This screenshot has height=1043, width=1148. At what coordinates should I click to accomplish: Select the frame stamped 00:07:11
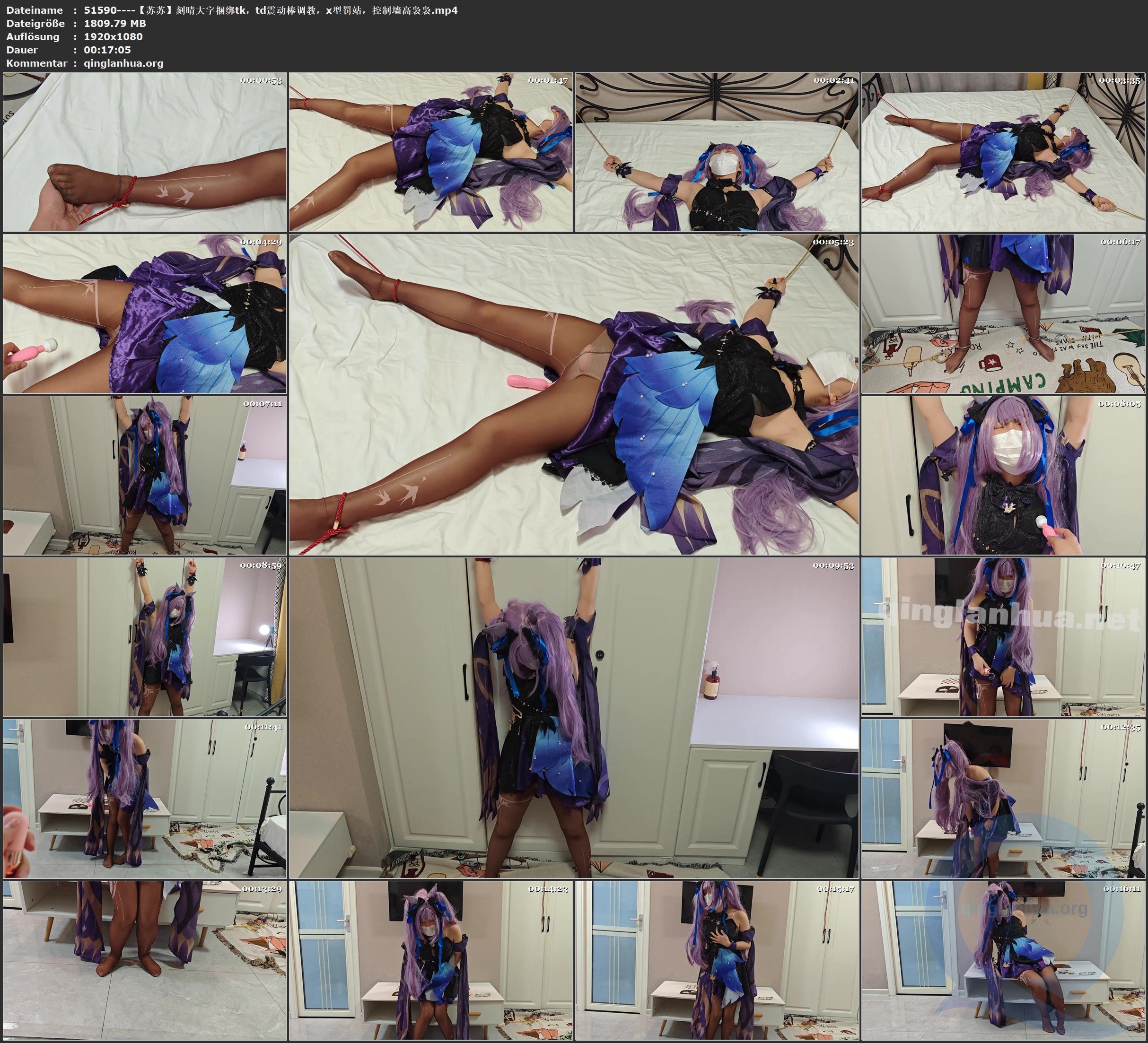click(145, 475)
